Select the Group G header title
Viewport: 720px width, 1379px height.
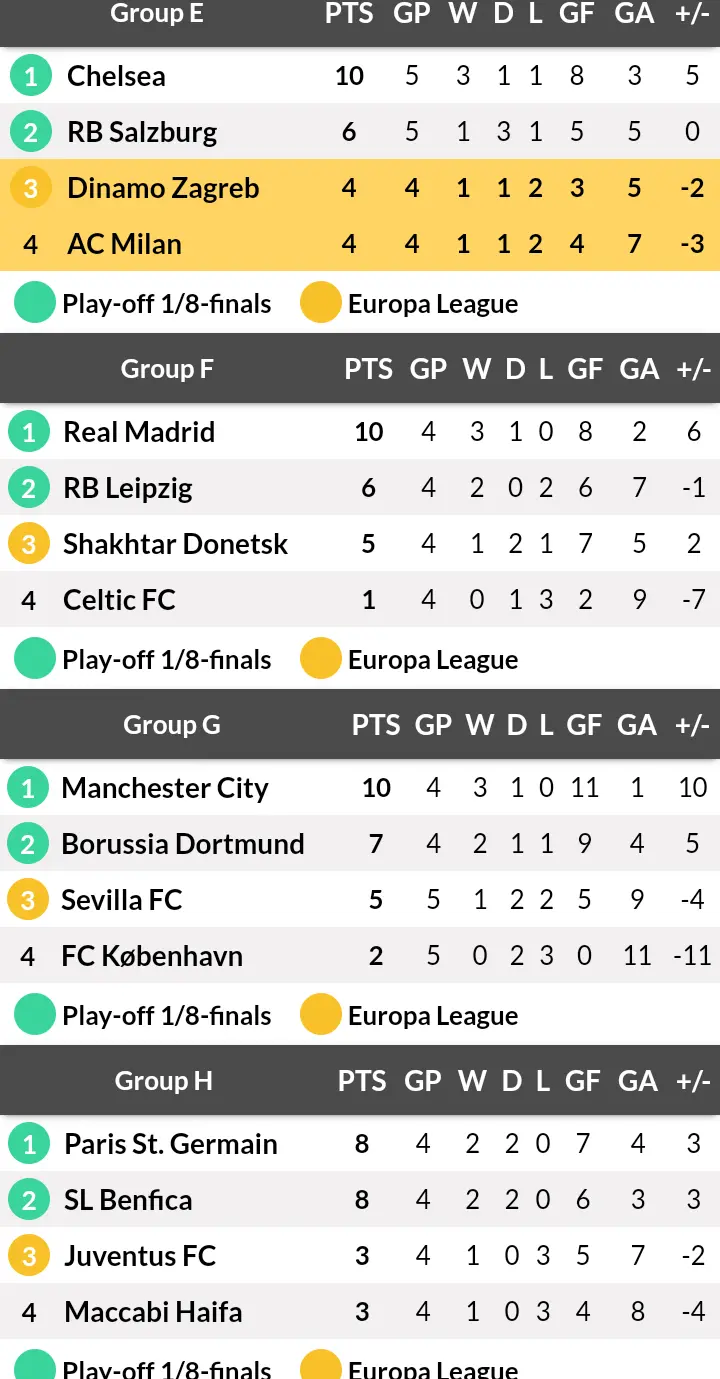(172, 725)
